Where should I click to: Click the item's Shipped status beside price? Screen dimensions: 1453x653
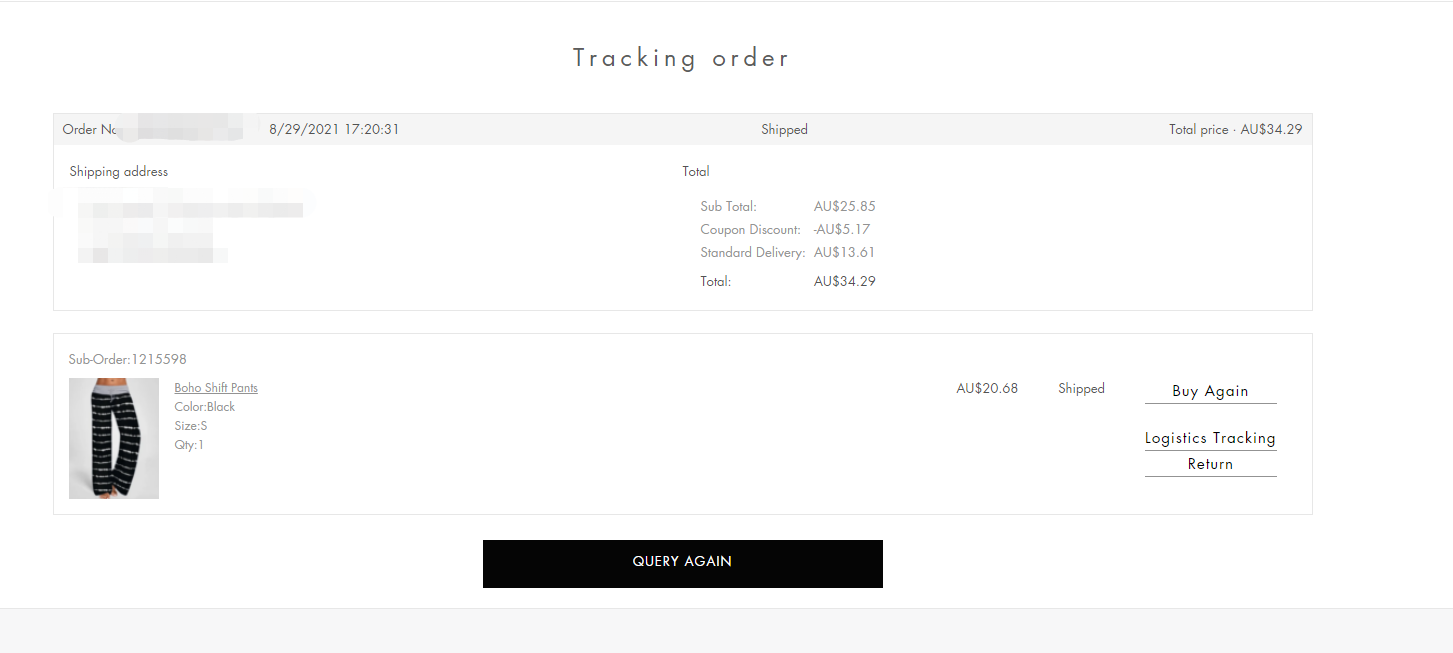(x=1081, y=388)
